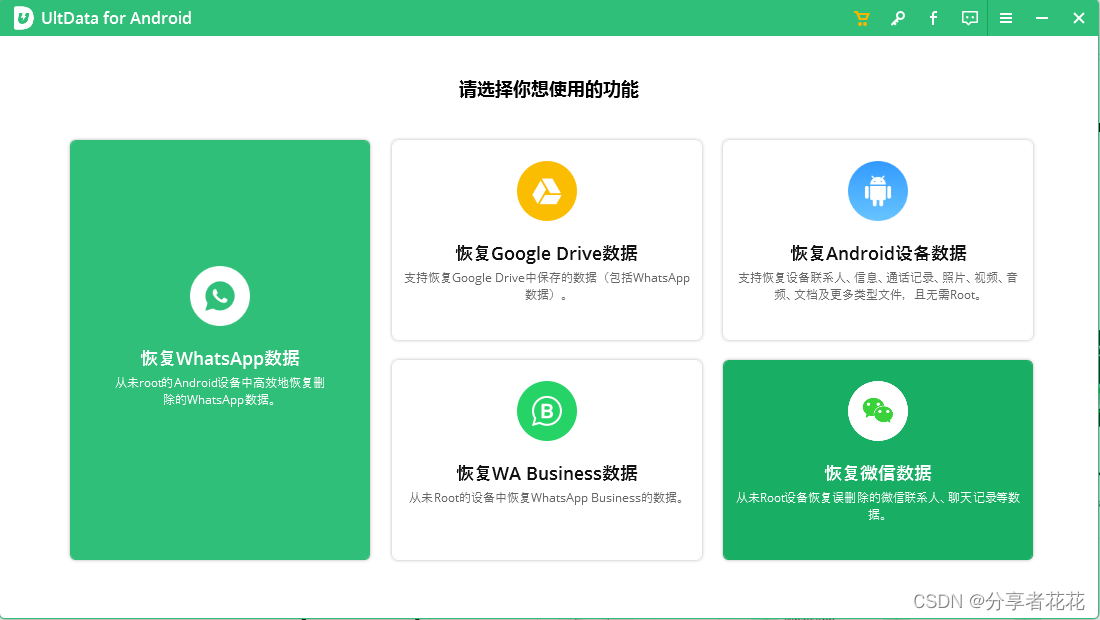The image size is (1100, 620).
Task: Select the 恢复WA Business数据 title
Action: [x=546, y=473]
